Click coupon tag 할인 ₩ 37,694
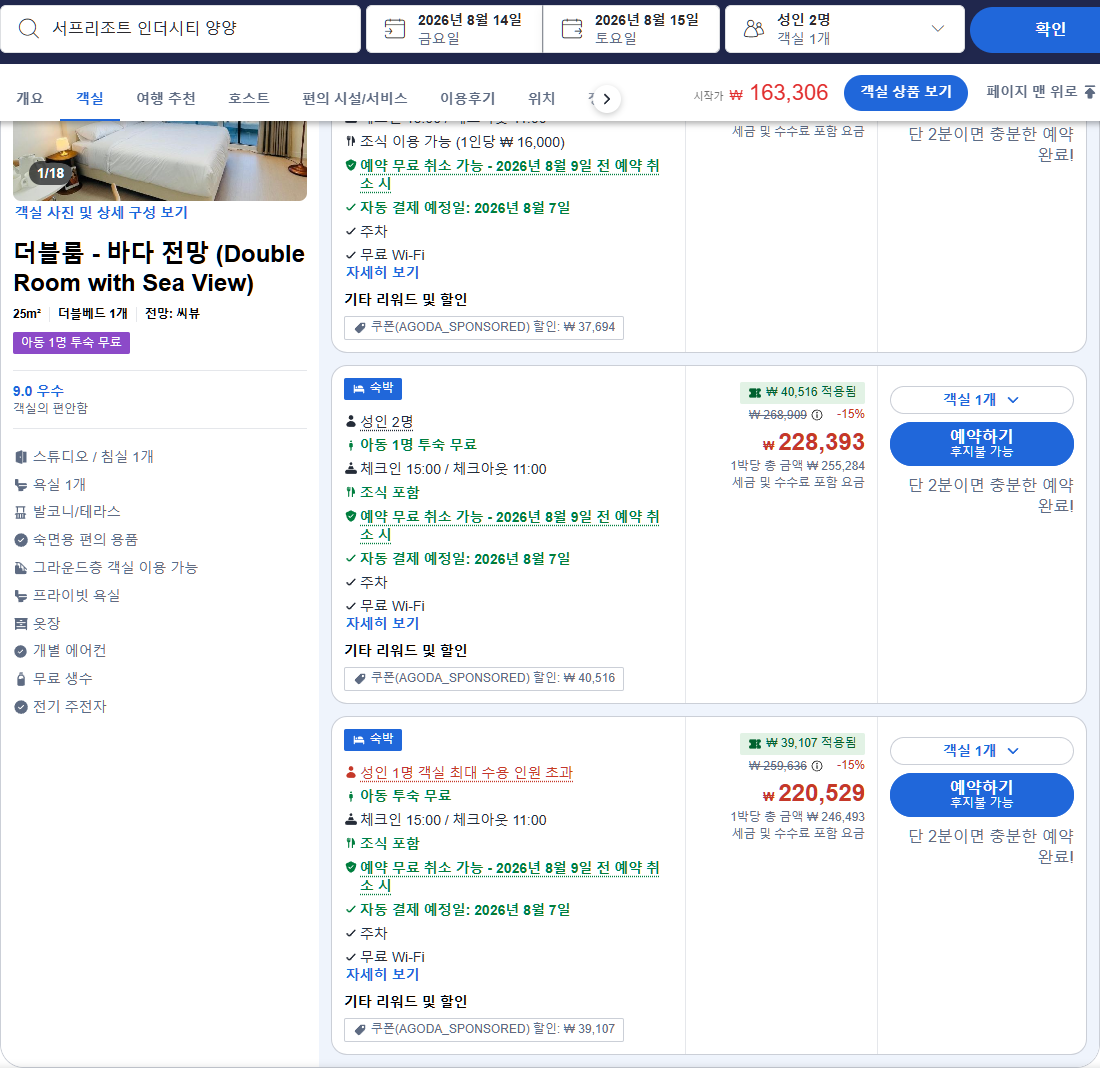Screen dimensions: 1100x1068 click(x=484, y=327)
